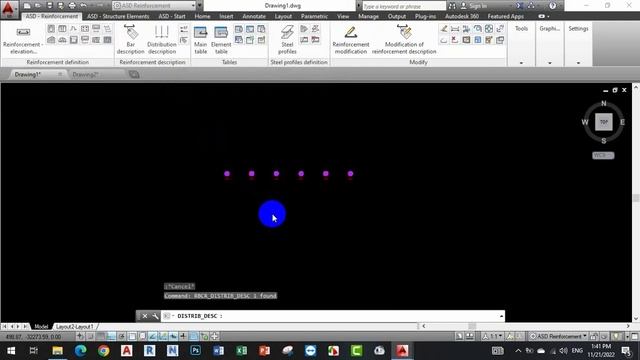Click the coordinates readout in status bar
This screenshot has height=360, width=640.
point(34,336)
